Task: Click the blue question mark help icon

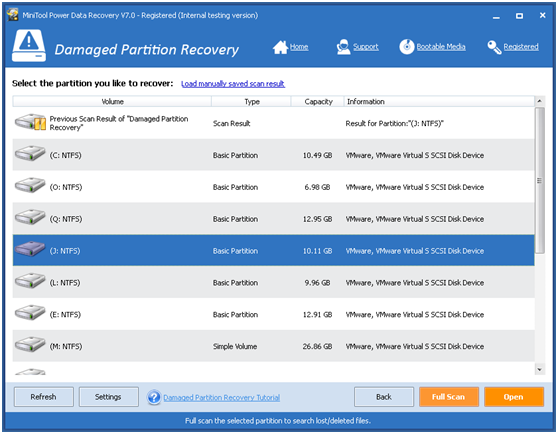Action: pyautogui.click(x=154, y=397)
